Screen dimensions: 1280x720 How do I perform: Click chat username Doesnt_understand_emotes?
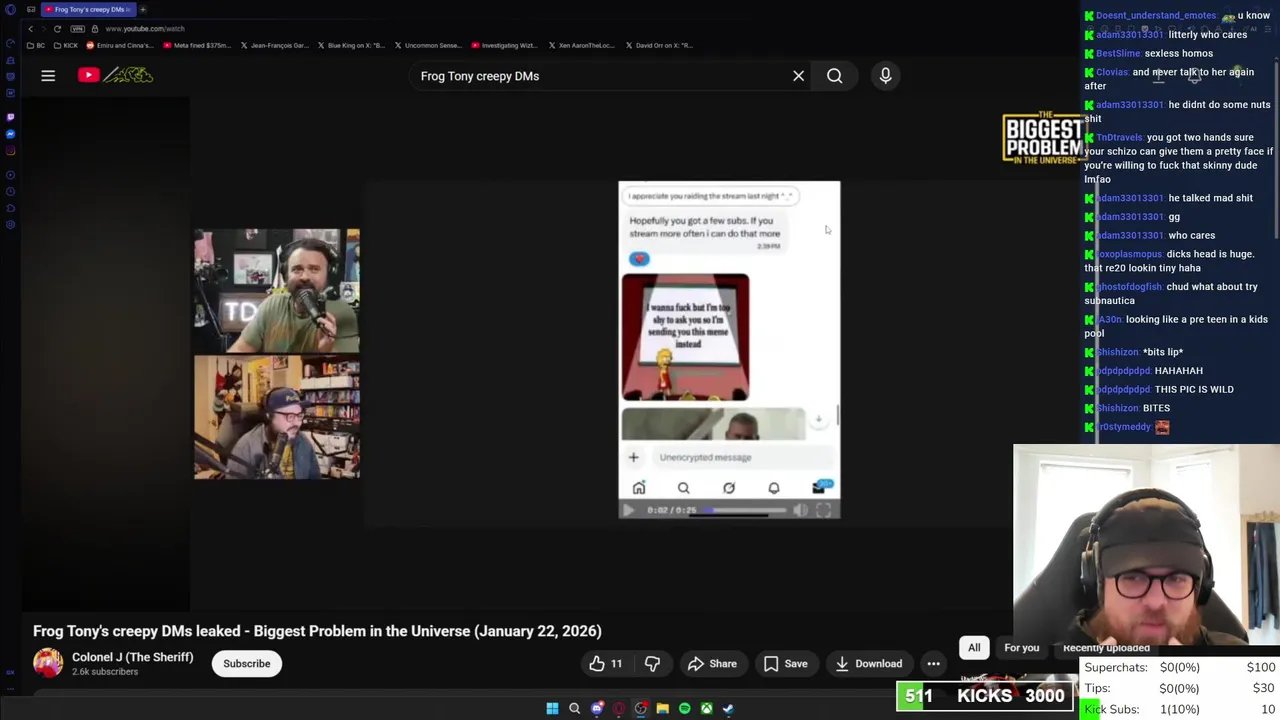1156,16
